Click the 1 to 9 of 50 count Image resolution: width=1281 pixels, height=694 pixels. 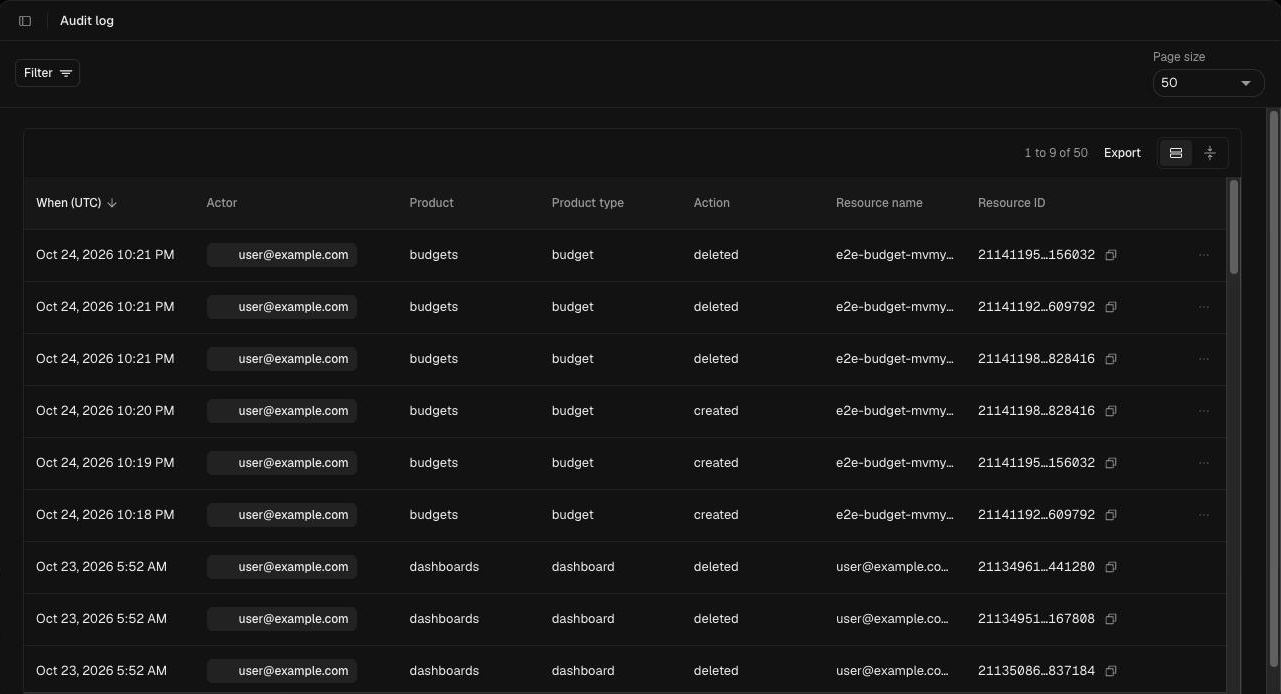tap(1056, 153)
